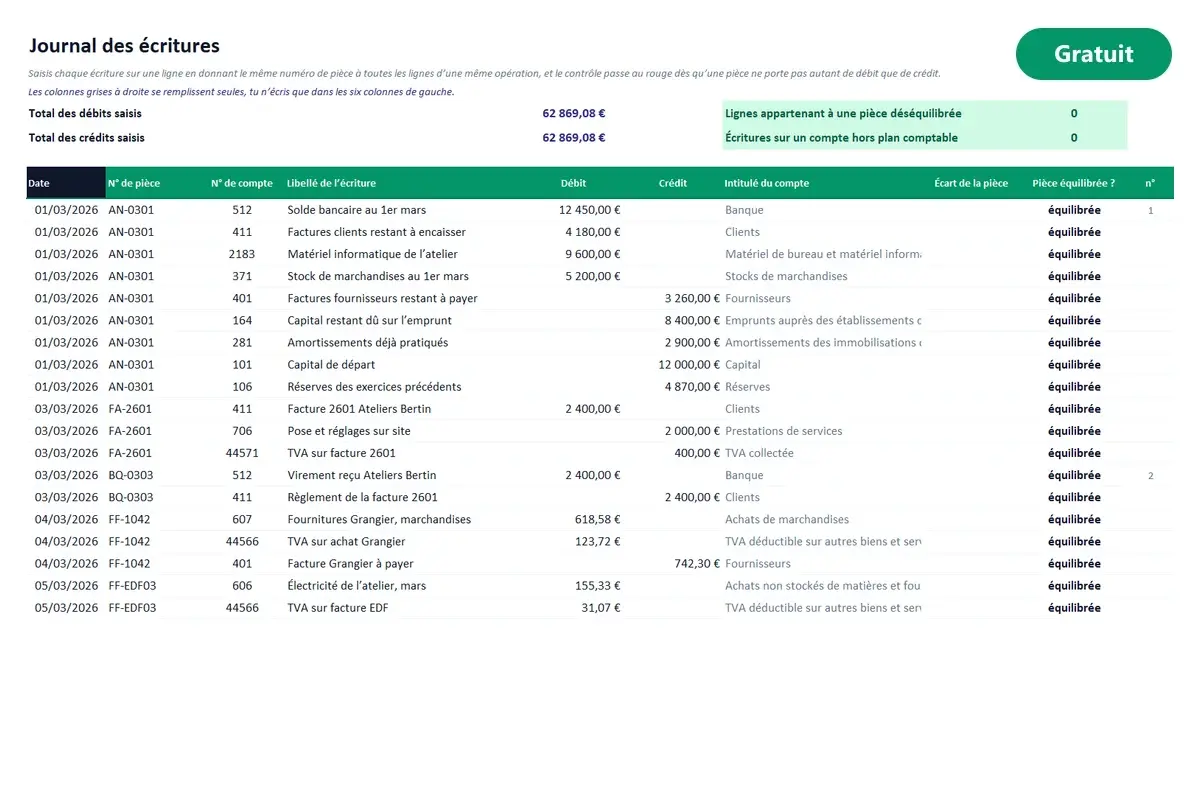1200x800 pixels.
Task: Select account number 2183 cell
Action: click(x=242, y=254)
